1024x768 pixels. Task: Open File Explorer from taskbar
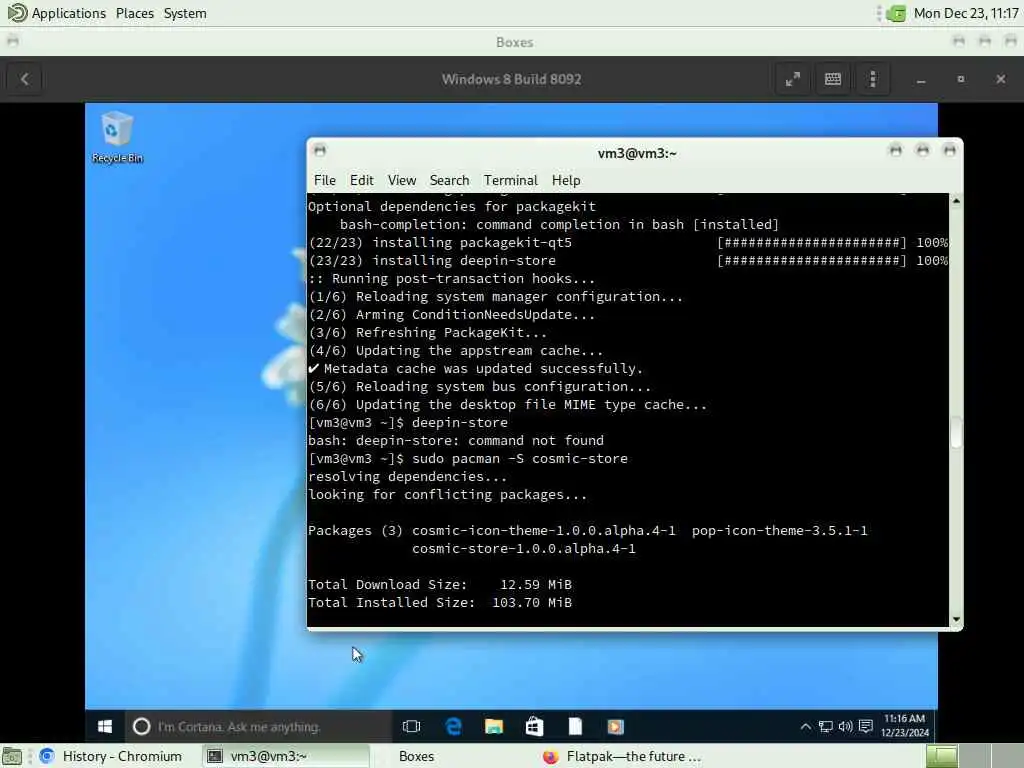click(494, 726)
